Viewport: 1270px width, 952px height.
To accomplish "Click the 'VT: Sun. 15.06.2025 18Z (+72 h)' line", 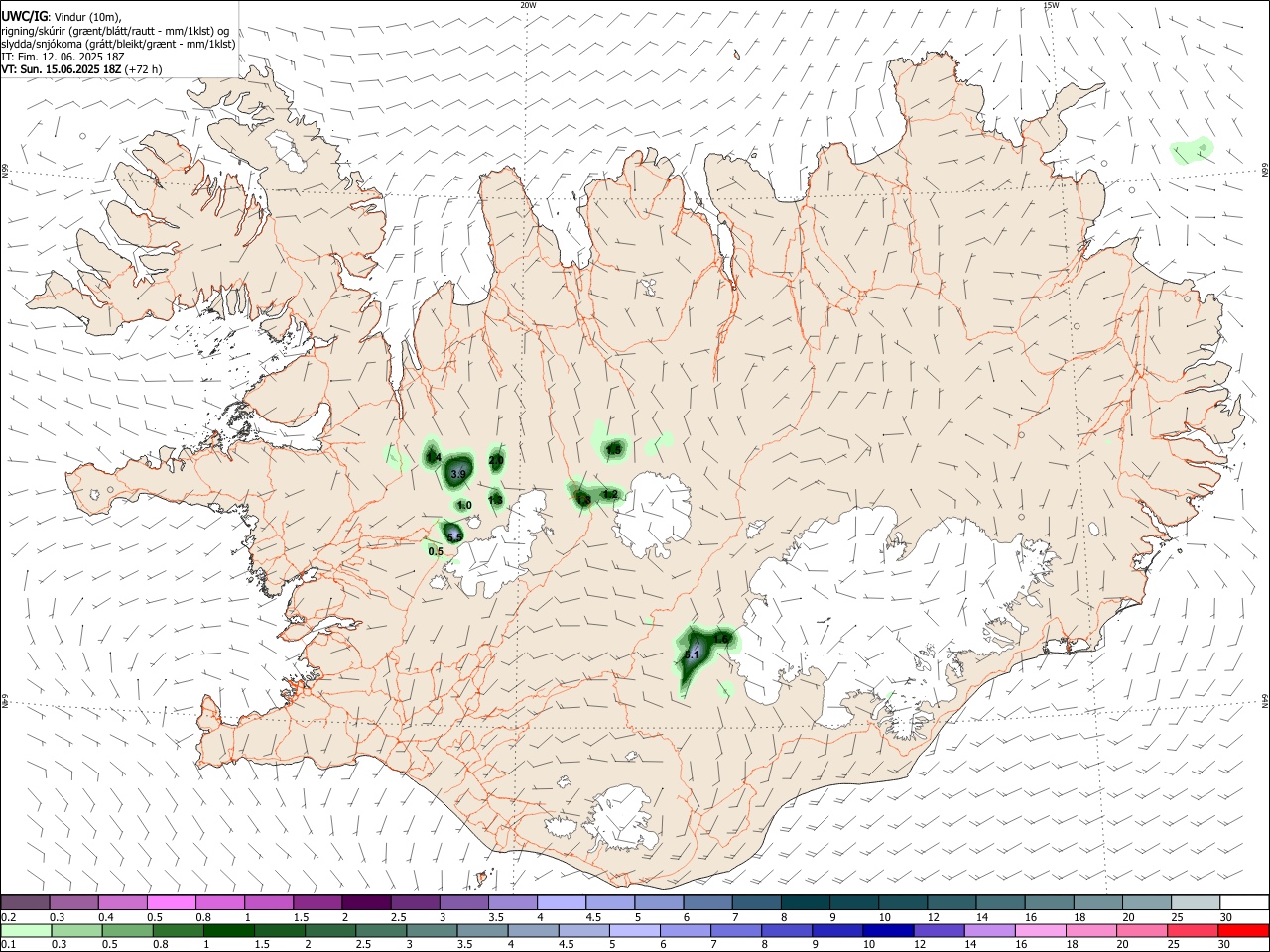I will [x=81, y=70].
